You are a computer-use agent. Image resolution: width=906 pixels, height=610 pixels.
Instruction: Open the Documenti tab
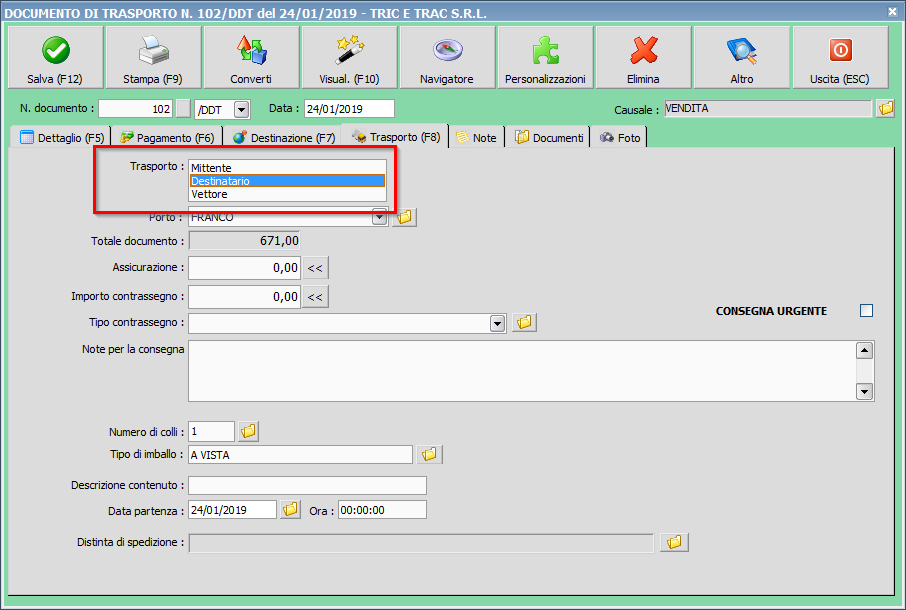(x=549, y=137)
